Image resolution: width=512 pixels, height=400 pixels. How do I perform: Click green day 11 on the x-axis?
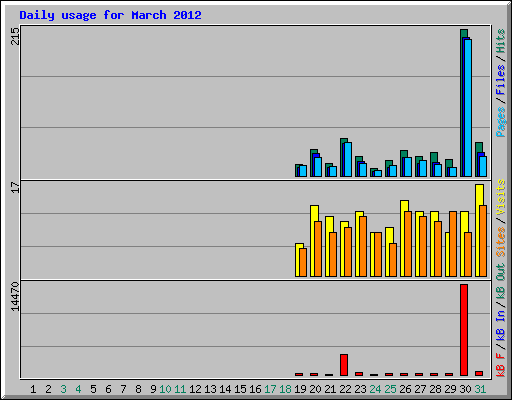pyautogui.click(x=180, y=389)
